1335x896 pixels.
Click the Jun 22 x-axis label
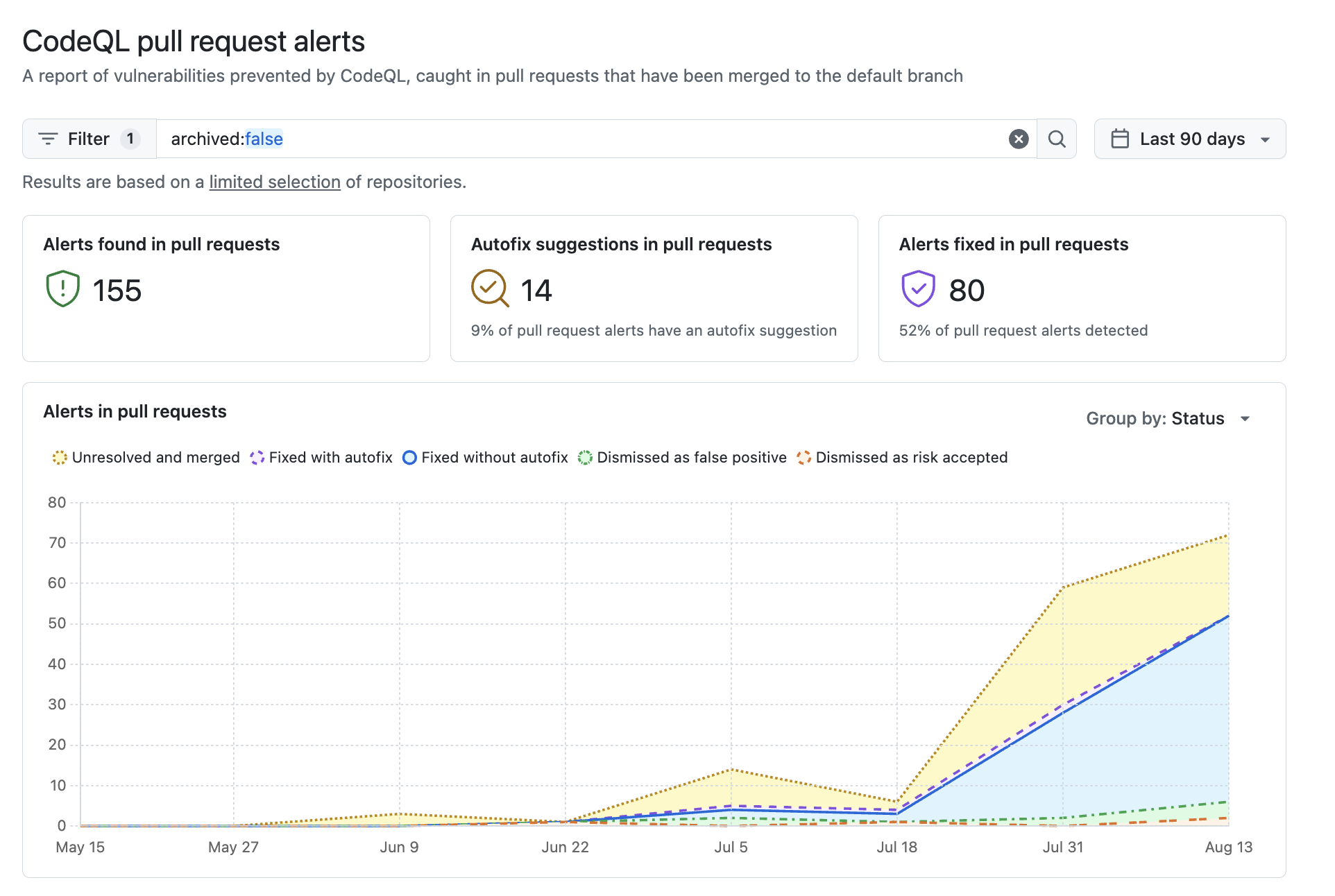tap(565, 847)
